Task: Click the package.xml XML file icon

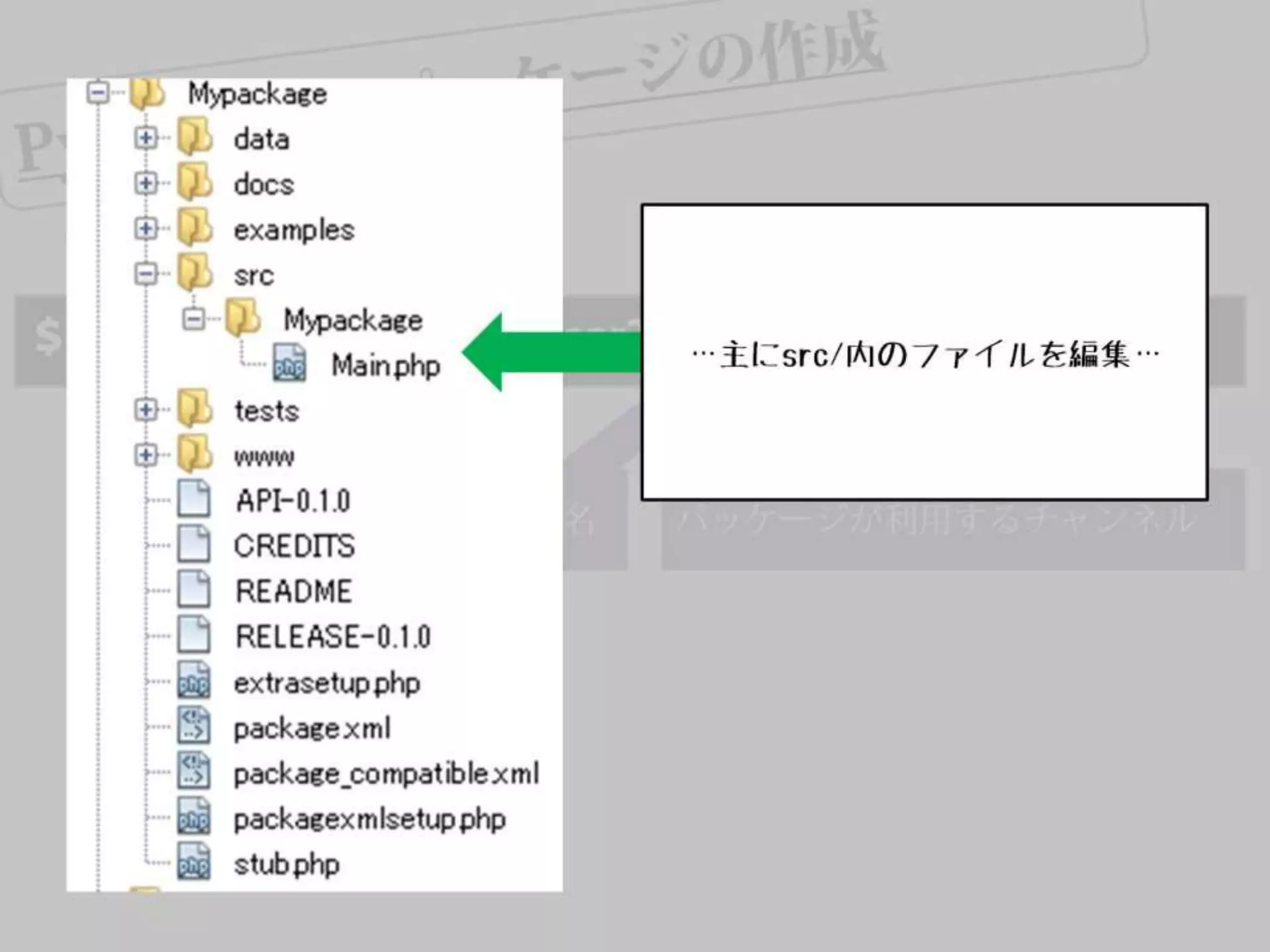Action: (193, 726)
